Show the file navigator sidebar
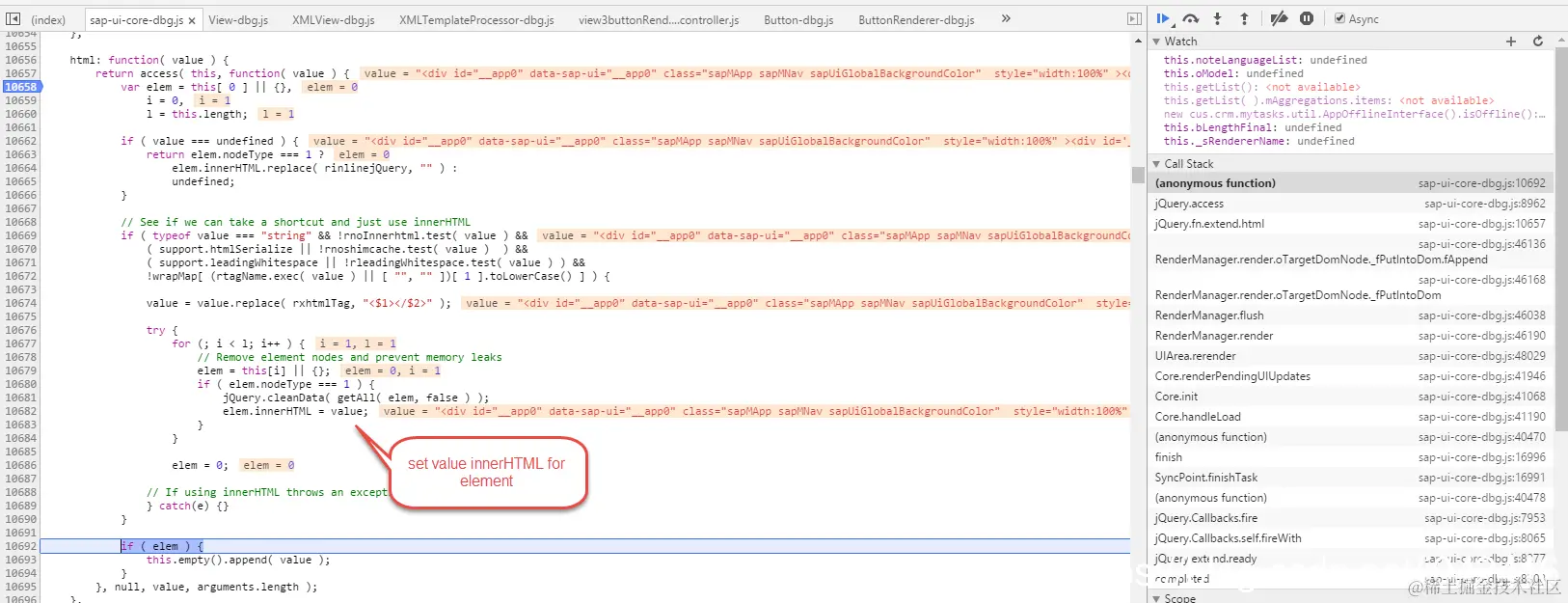The height and width of the screenshot is (603, 1568). (x=13, y=19)
